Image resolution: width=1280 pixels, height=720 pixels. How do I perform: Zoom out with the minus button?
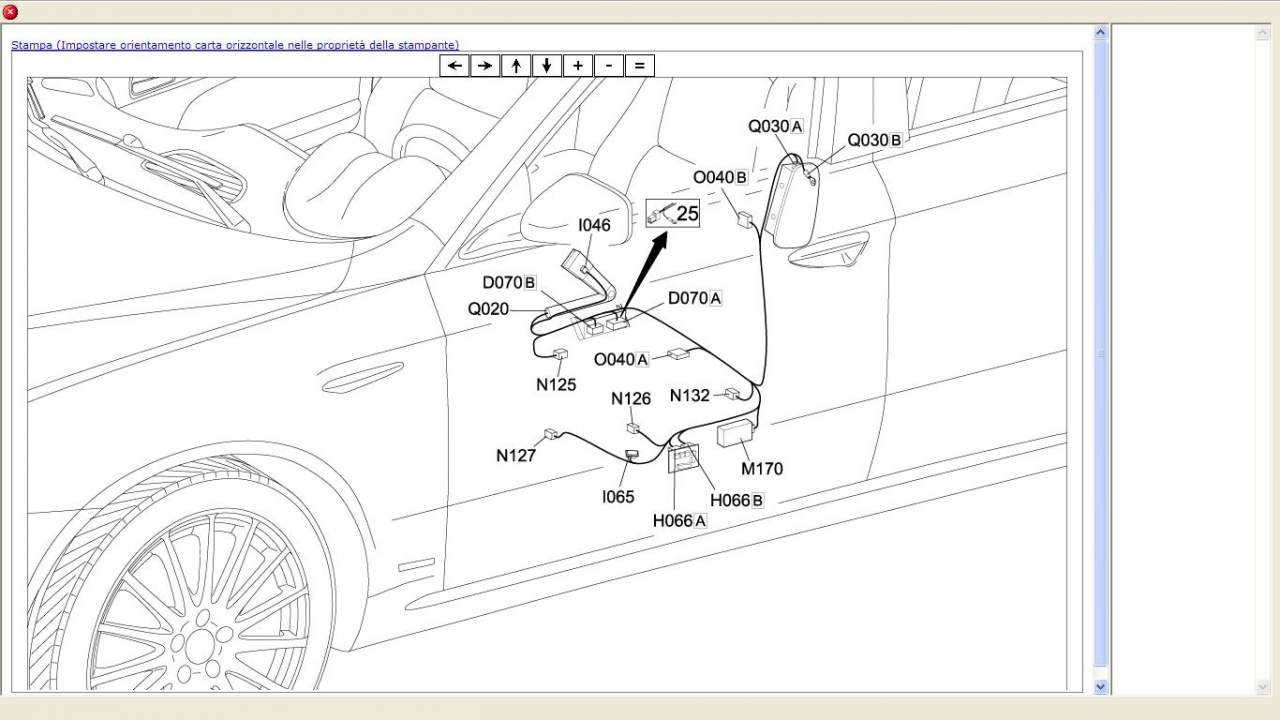609,66
